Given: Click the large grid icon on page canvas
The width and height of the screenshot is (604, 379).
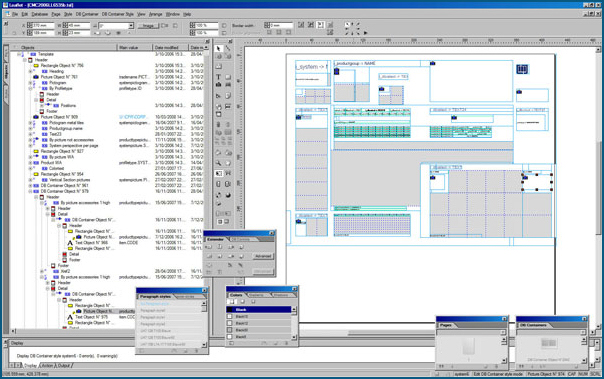Looking at the screenshot, I should [x=522, y=69].
